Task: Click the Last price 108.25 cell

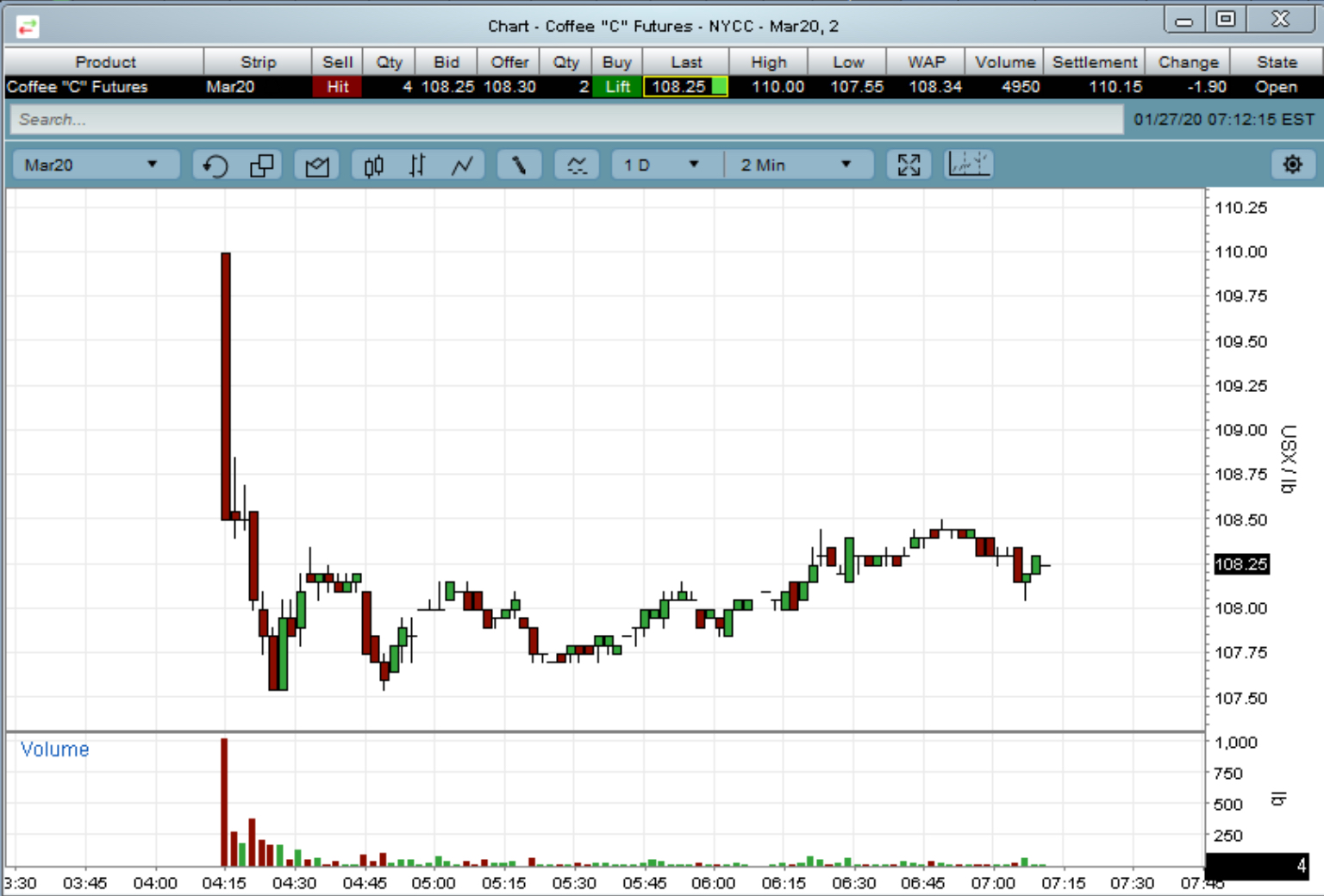Action: (x=686, y=87)
